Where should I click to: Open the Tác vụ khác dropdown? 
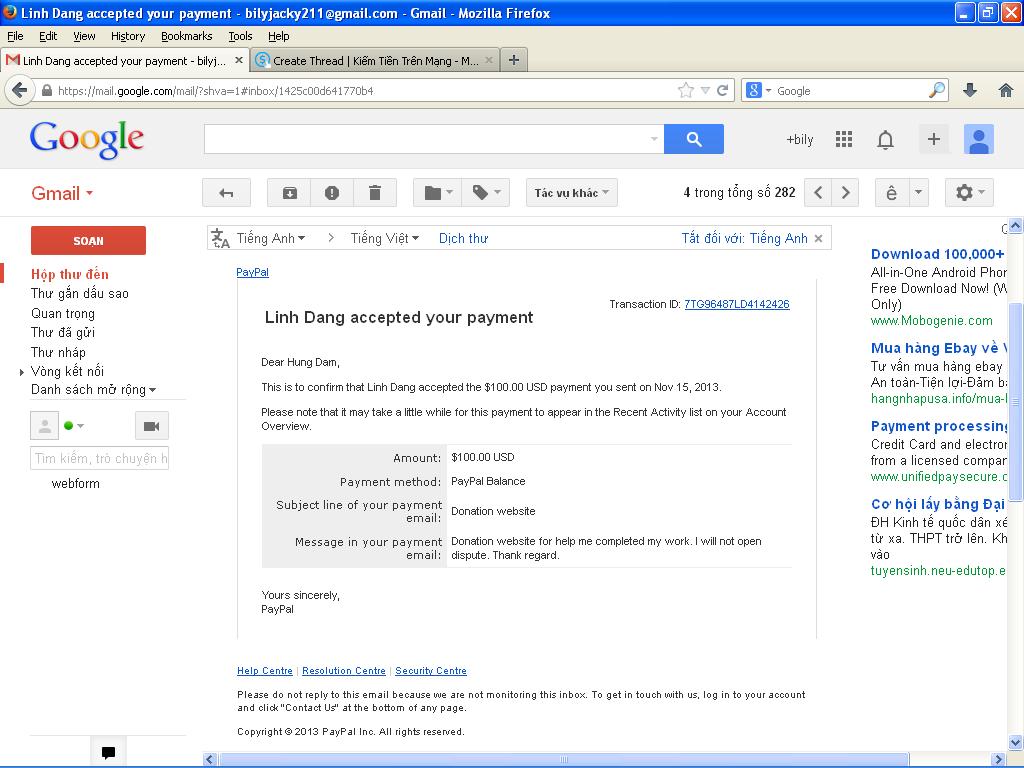[571, 193]
